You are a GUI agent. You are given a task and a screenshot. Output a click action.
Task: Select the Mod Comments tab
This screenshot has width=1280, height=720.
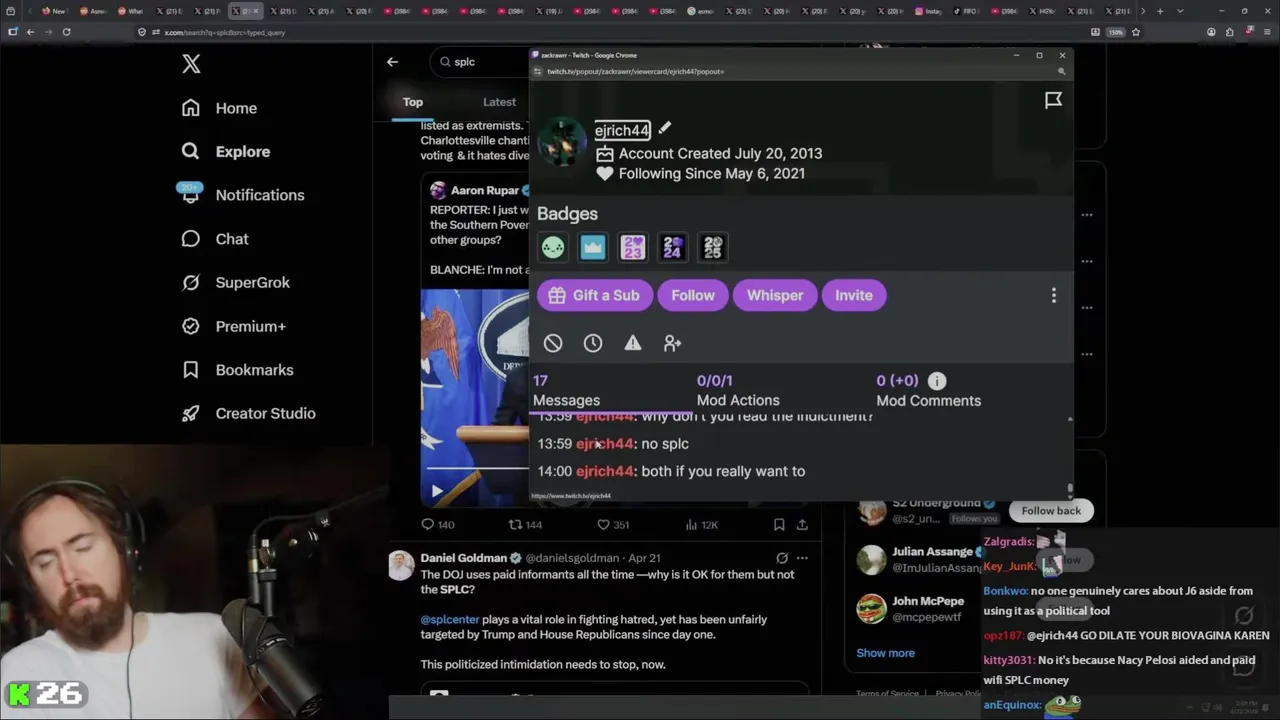(928, 391)
